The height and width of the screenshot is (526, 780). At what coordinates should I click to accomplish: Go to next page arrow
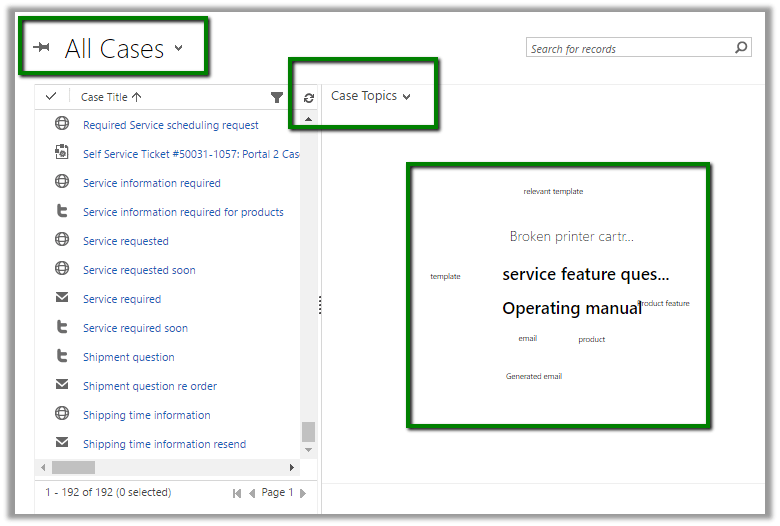303,493
